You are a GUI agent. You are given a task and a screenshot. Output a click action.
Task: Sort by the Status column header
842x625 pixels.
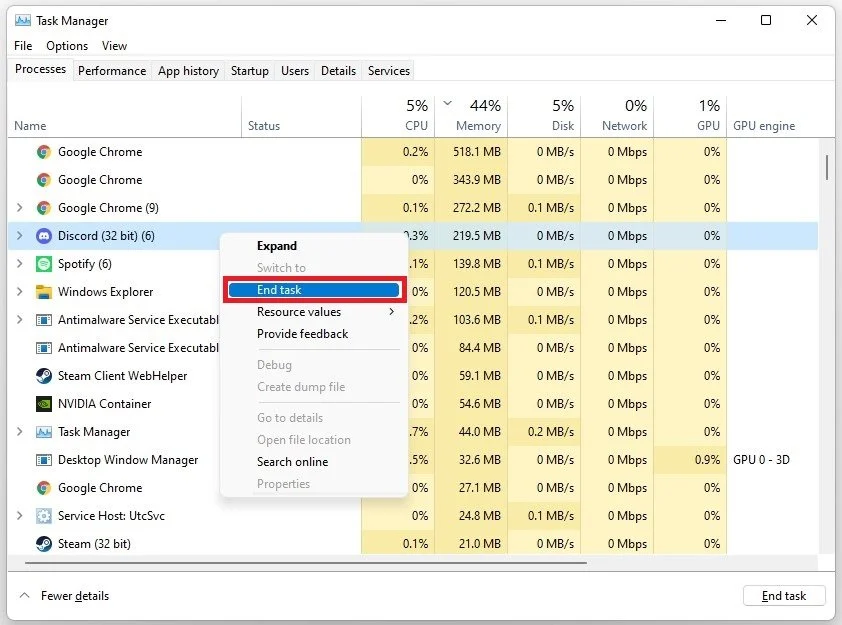tap(301, 116)
